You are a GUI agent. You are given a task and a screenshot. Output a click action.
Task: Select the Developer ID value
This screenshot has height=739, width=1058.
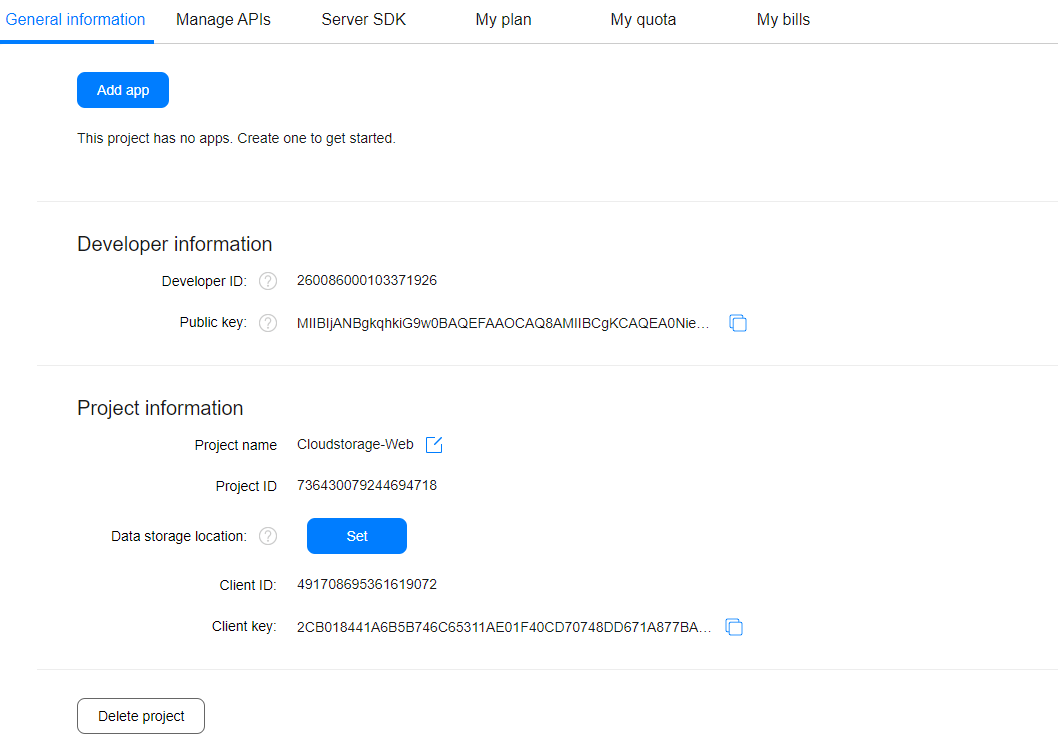[x=366, y=281]
